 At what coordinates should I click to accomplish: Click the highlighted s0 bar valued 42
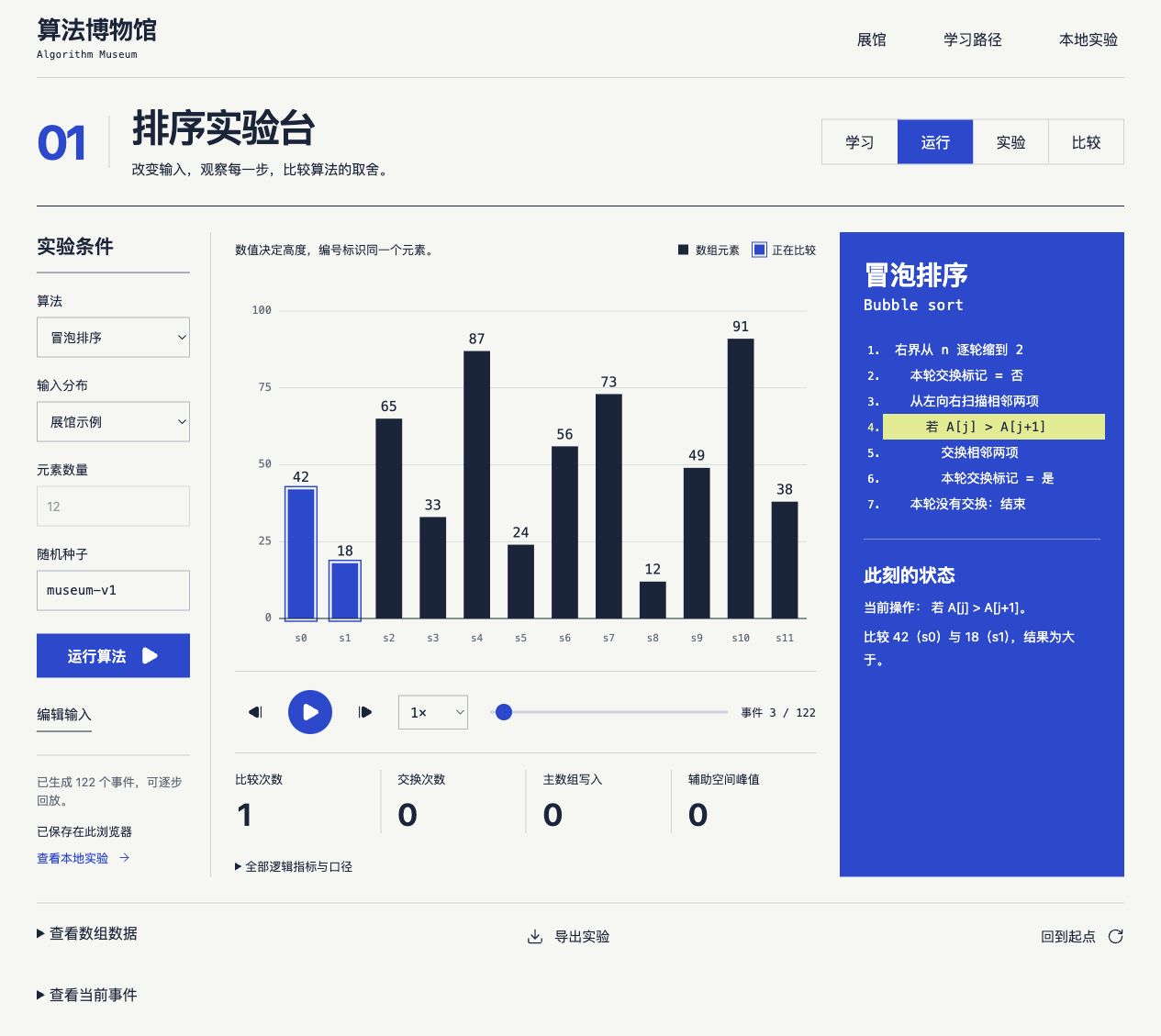[301, 553]
